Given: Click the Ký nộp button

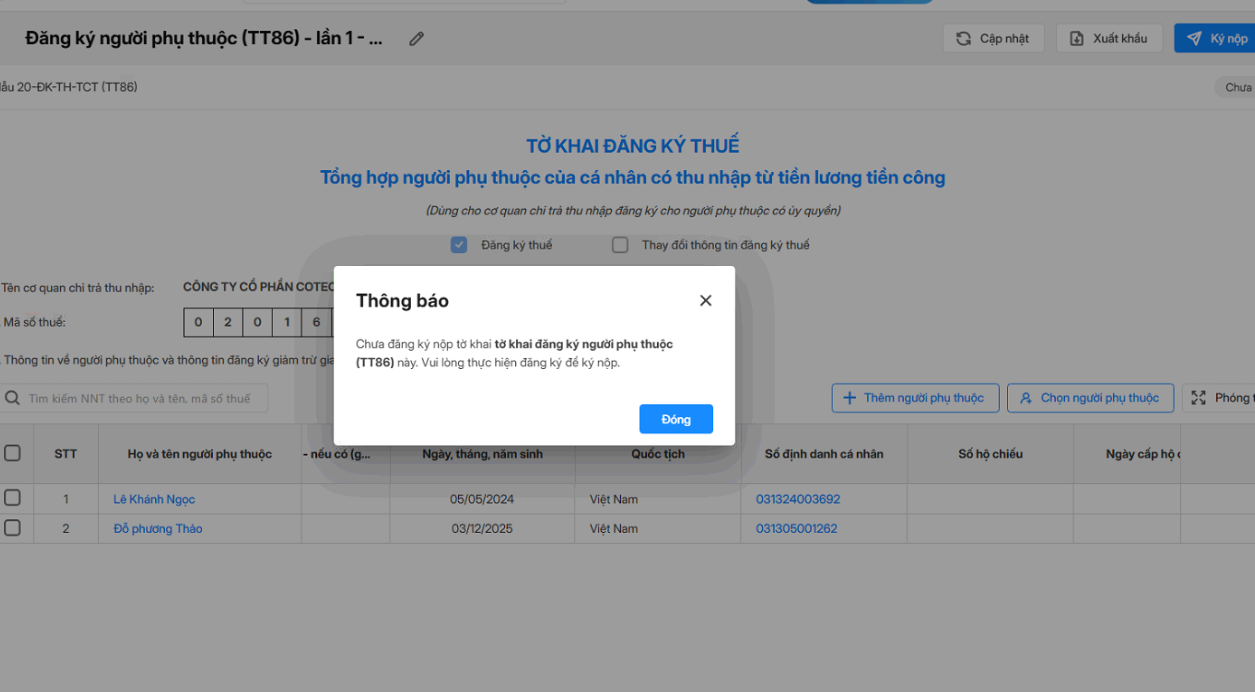Looking at the screenshot, I should point(1216,39).
